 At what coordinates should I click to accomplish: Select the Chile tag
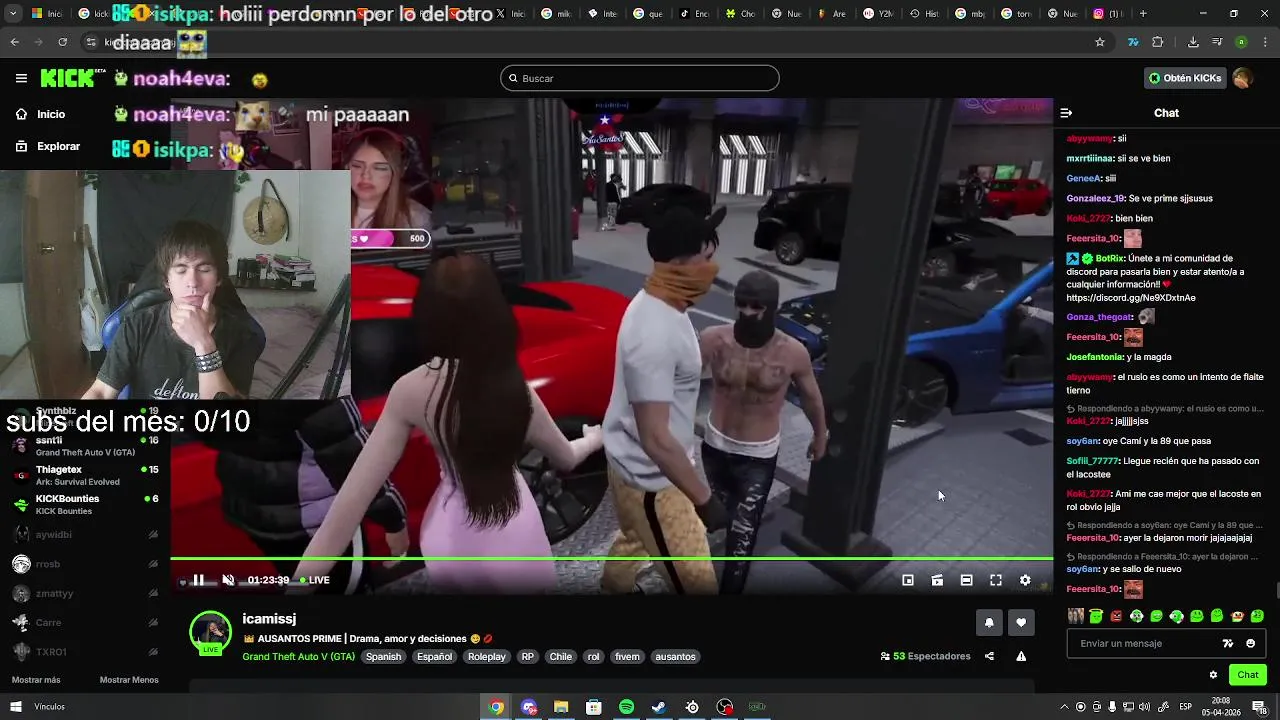click(561, 657)
